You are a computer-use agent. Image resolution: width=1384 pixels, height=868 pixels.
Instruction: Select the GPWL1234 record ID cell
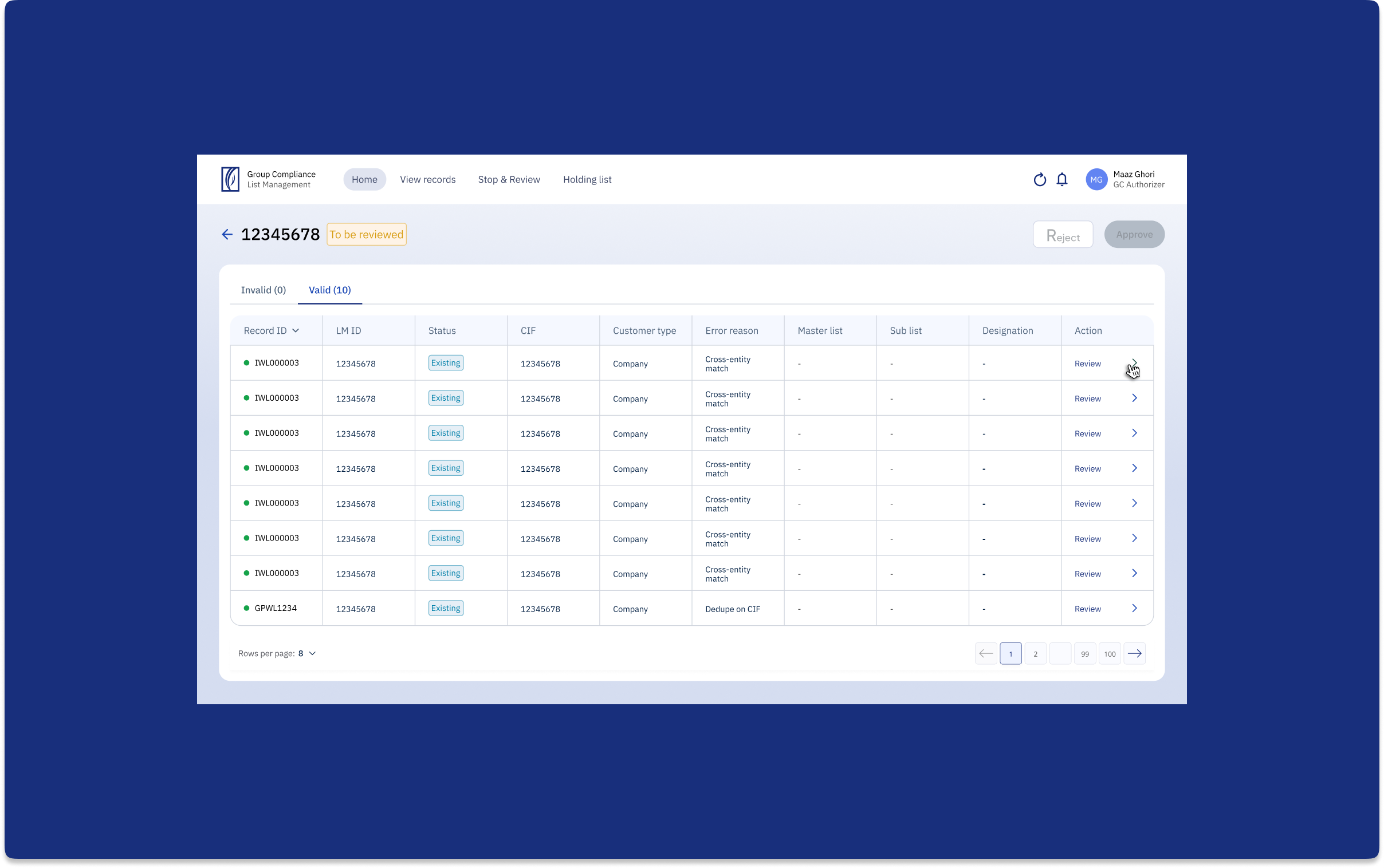coord(275,608)
